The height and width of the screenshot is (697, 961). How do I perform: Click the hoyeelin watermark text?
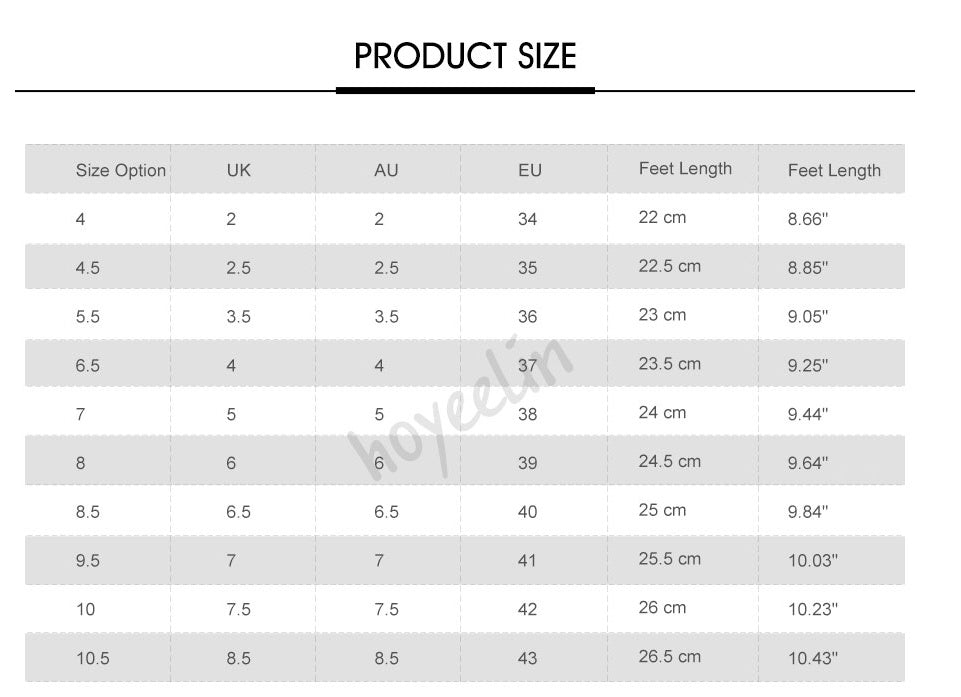click(x=460, y=408)
